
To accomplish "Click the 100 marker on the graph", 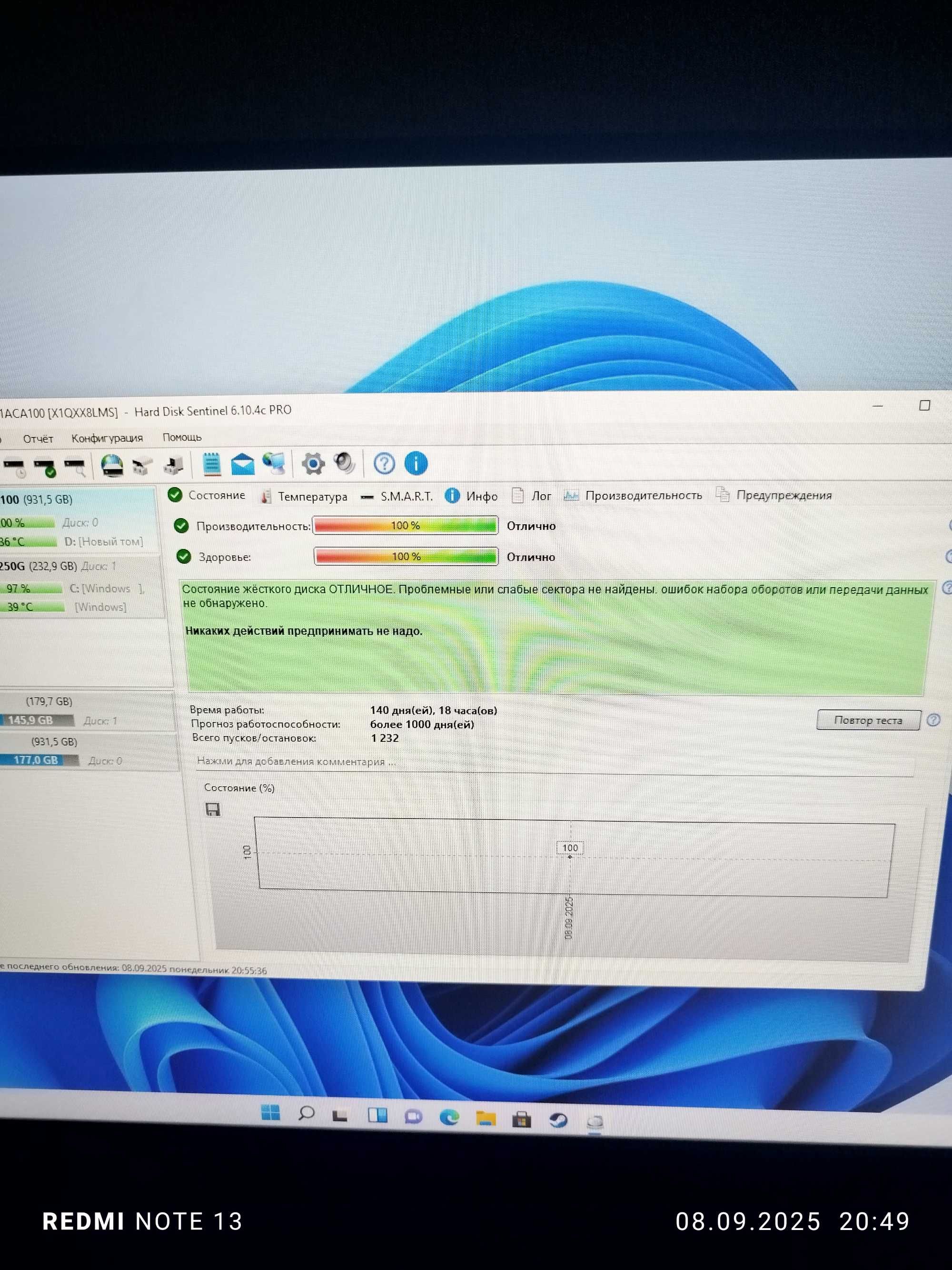I will click(570, 848).
